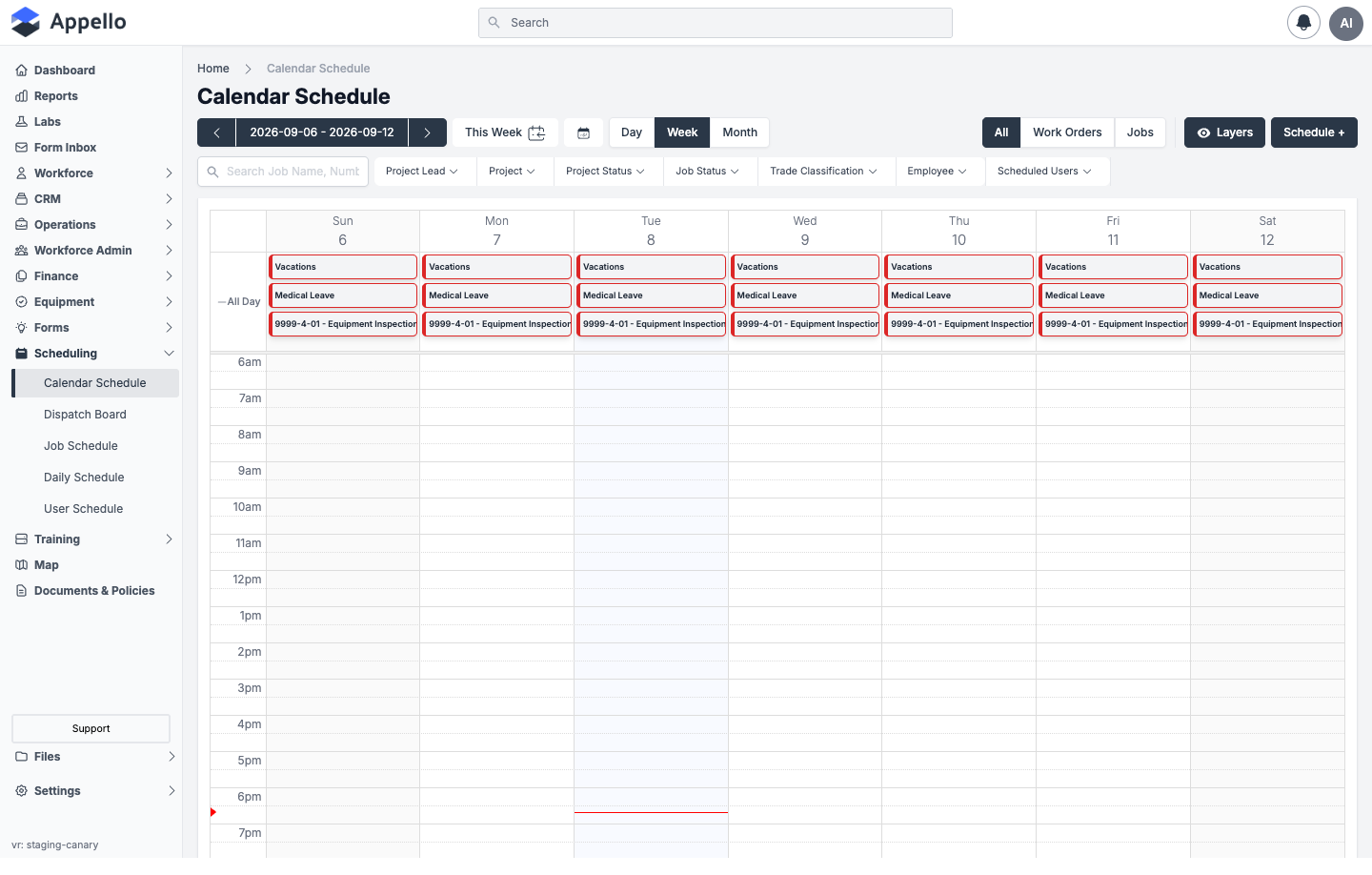
Task: Open the calendar date picker icon
Action: point(584,132)
